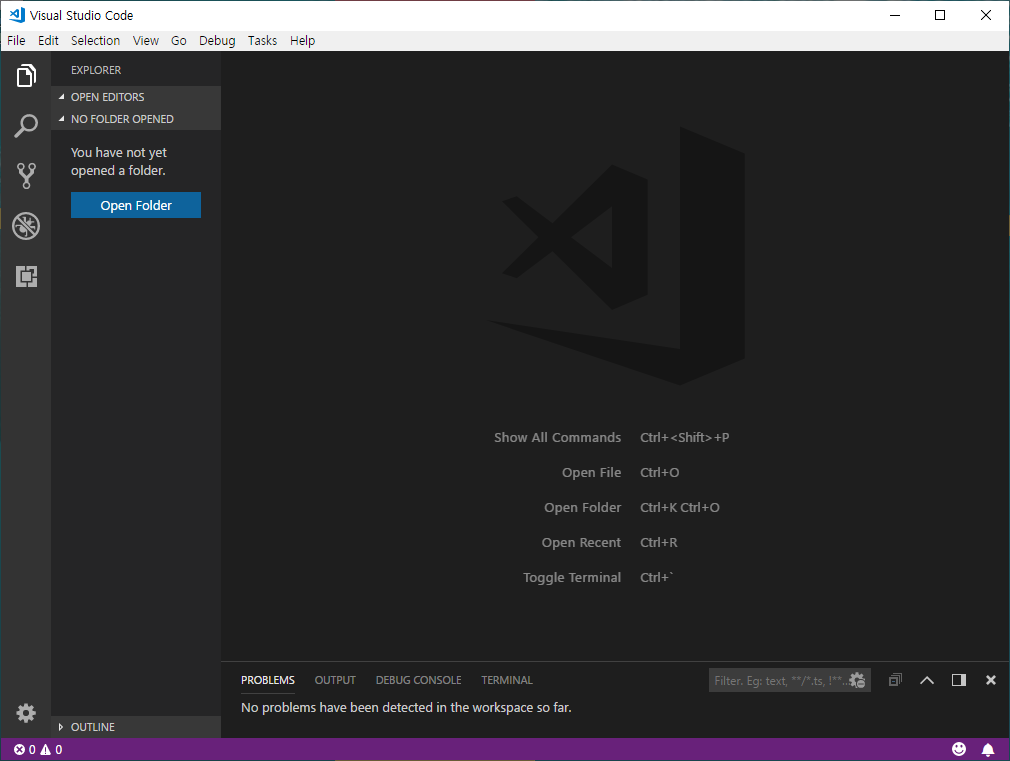
Task: Open the notifications bell icon
Action: pos(987,749)
